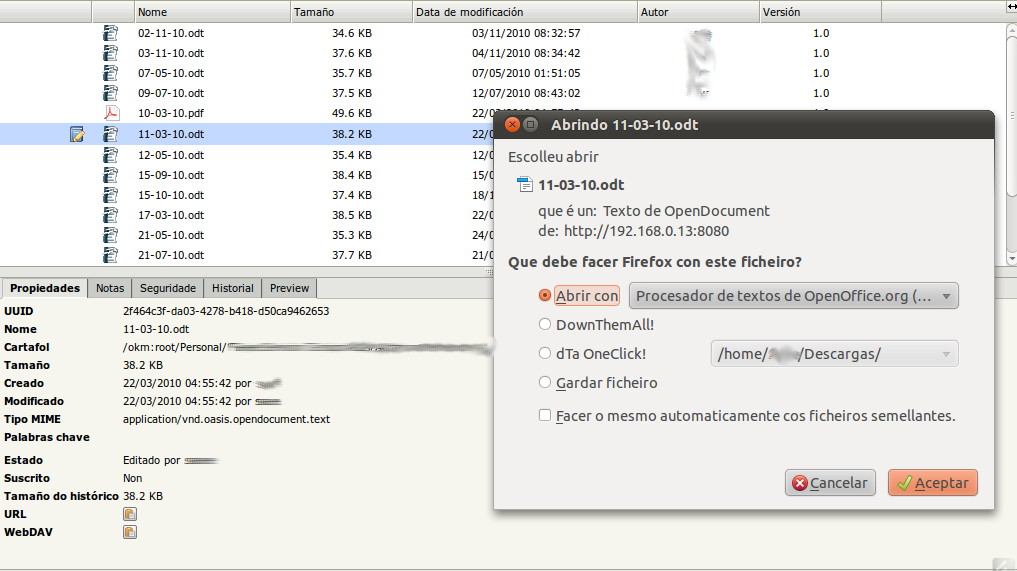This screenshot has height=571, width=1017.
Task: Click the UUID value 2f464c3f-da03-4278-b418-d50ca9462653
Action: [226, 311]
